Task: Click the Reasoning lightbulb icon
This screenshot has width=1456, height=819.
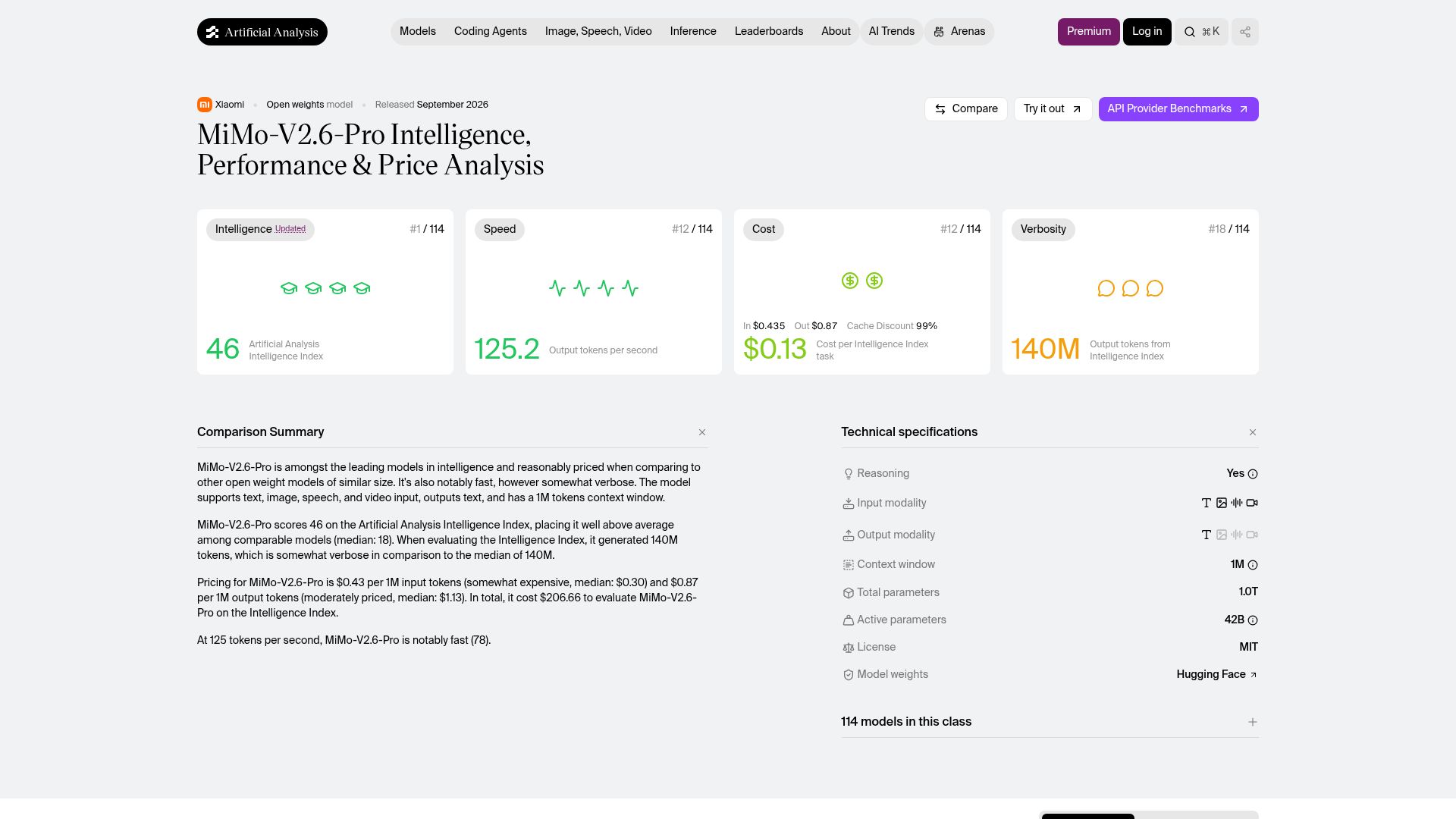Action: point(849,474)
